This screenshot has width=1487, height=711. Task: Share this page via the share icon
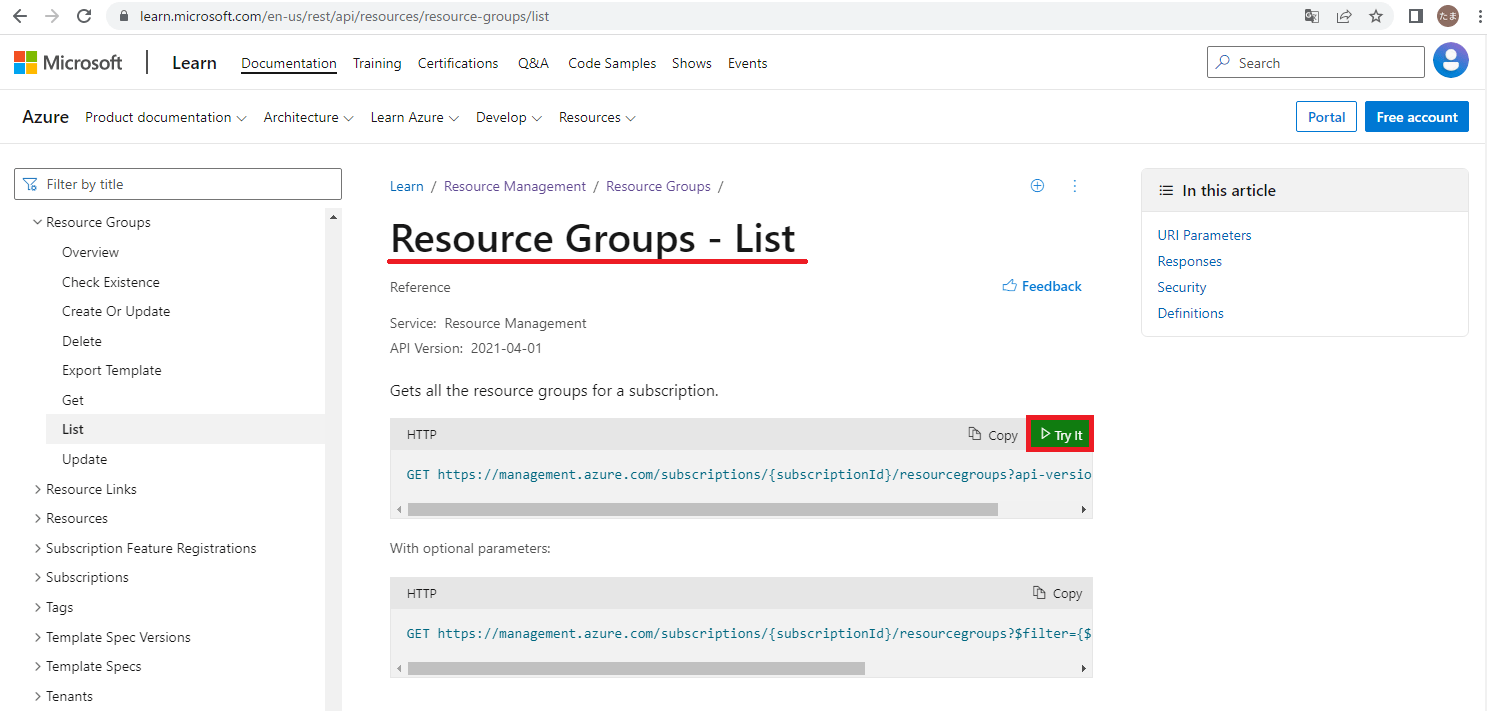pos(1344,16)
